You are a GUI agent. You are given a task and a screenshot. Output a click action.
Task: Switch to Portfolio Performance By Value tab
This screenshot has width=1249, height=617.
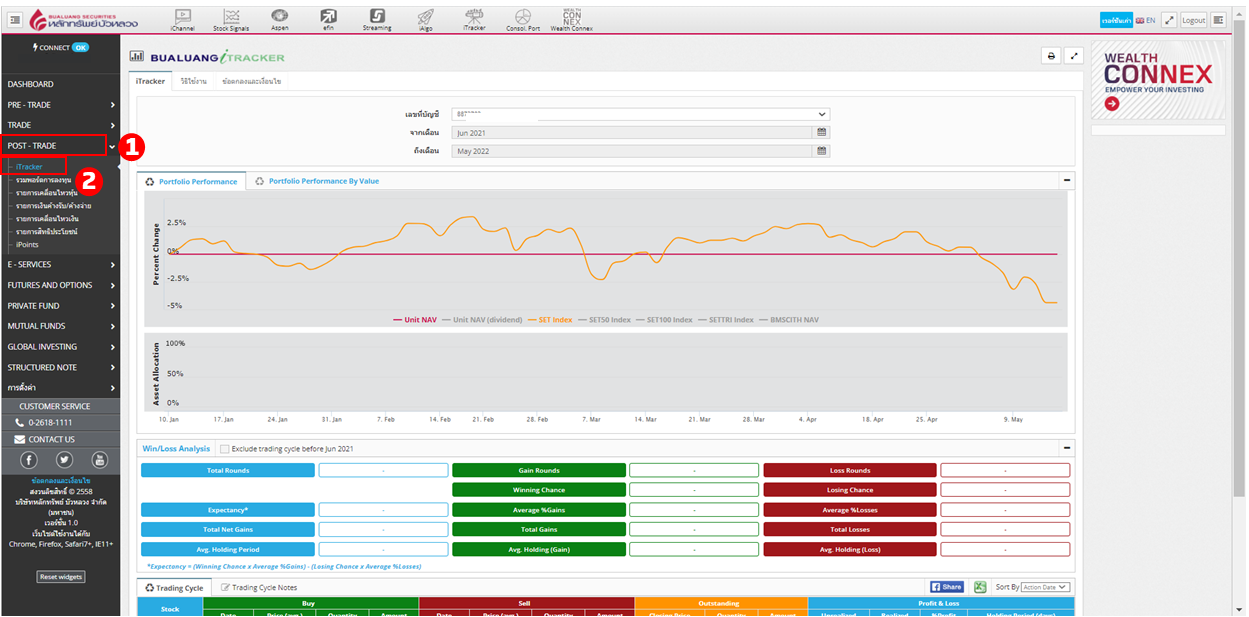[x=317, y=181]
